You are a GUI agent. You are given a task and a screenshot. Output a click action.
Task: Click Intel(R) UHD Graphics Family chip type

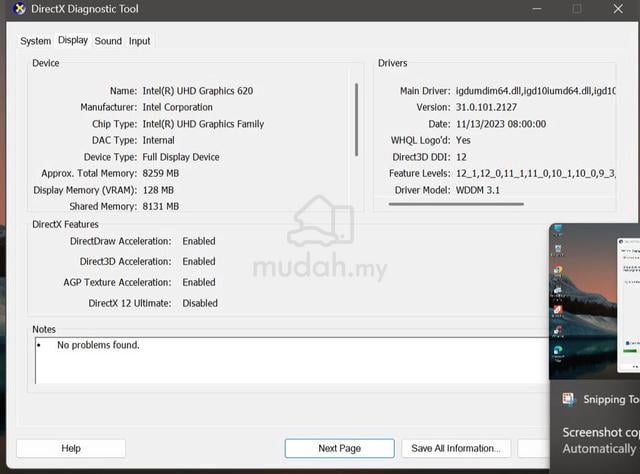tap(203, 124)
